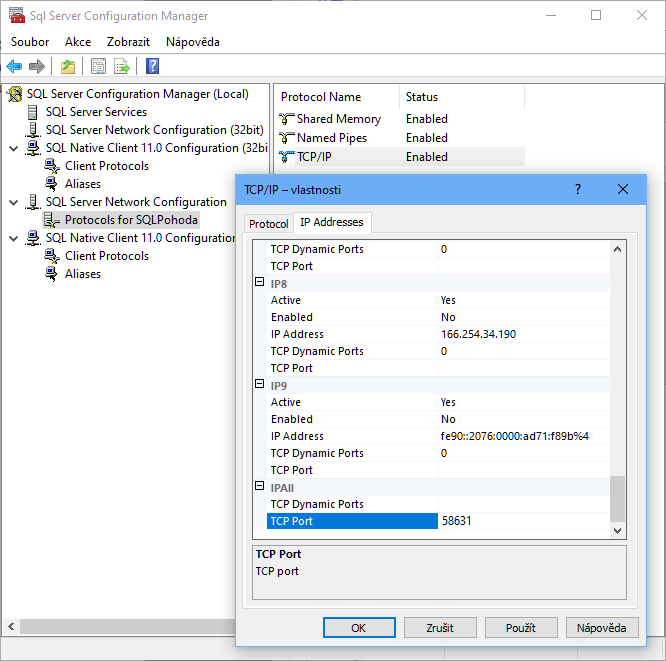Click the IP8 address 166.254.34.190

(x=523, y=334)
